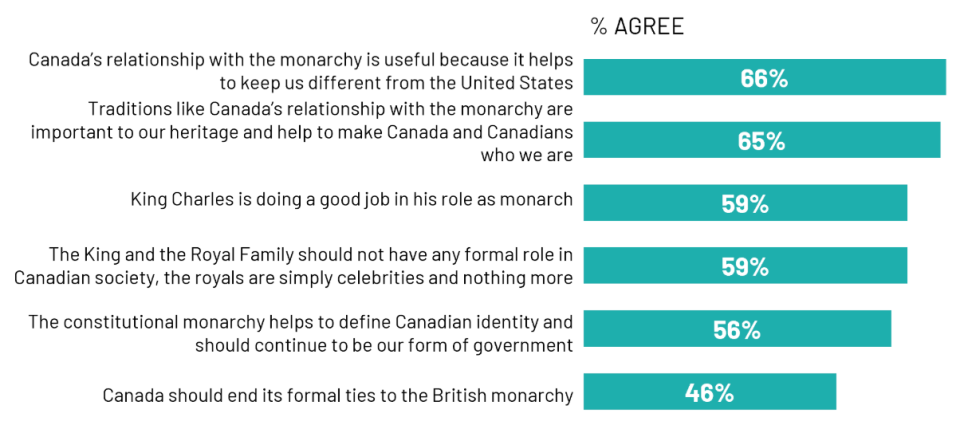Click the 'who we are' text line

[527, 155]
